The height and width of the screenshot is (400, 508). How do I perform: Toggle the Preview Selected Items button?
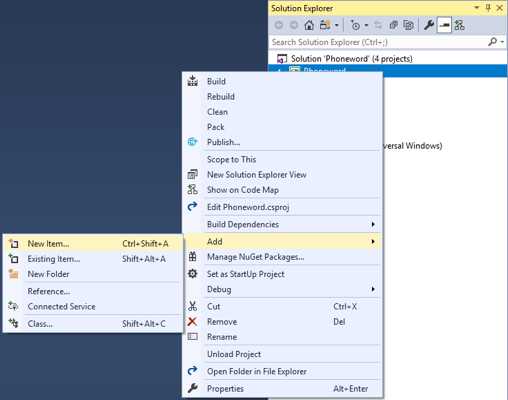coord(444,25)
